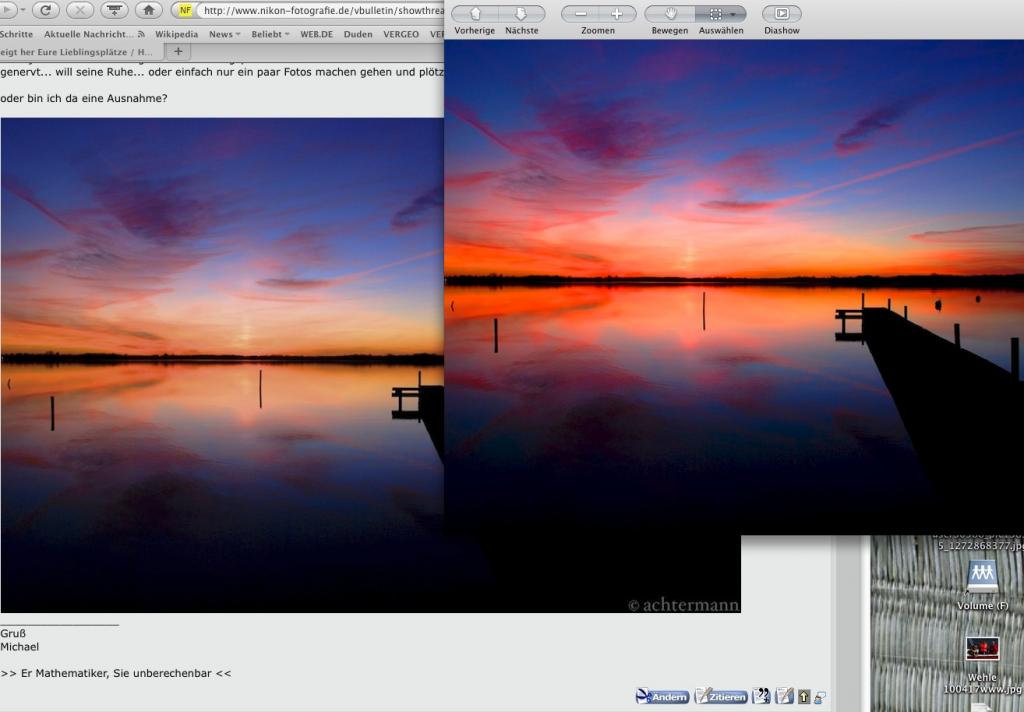The width and height of the screenshot is (1024, 712).
Task: Reload the page in Firefox
Action: [46, 10]
